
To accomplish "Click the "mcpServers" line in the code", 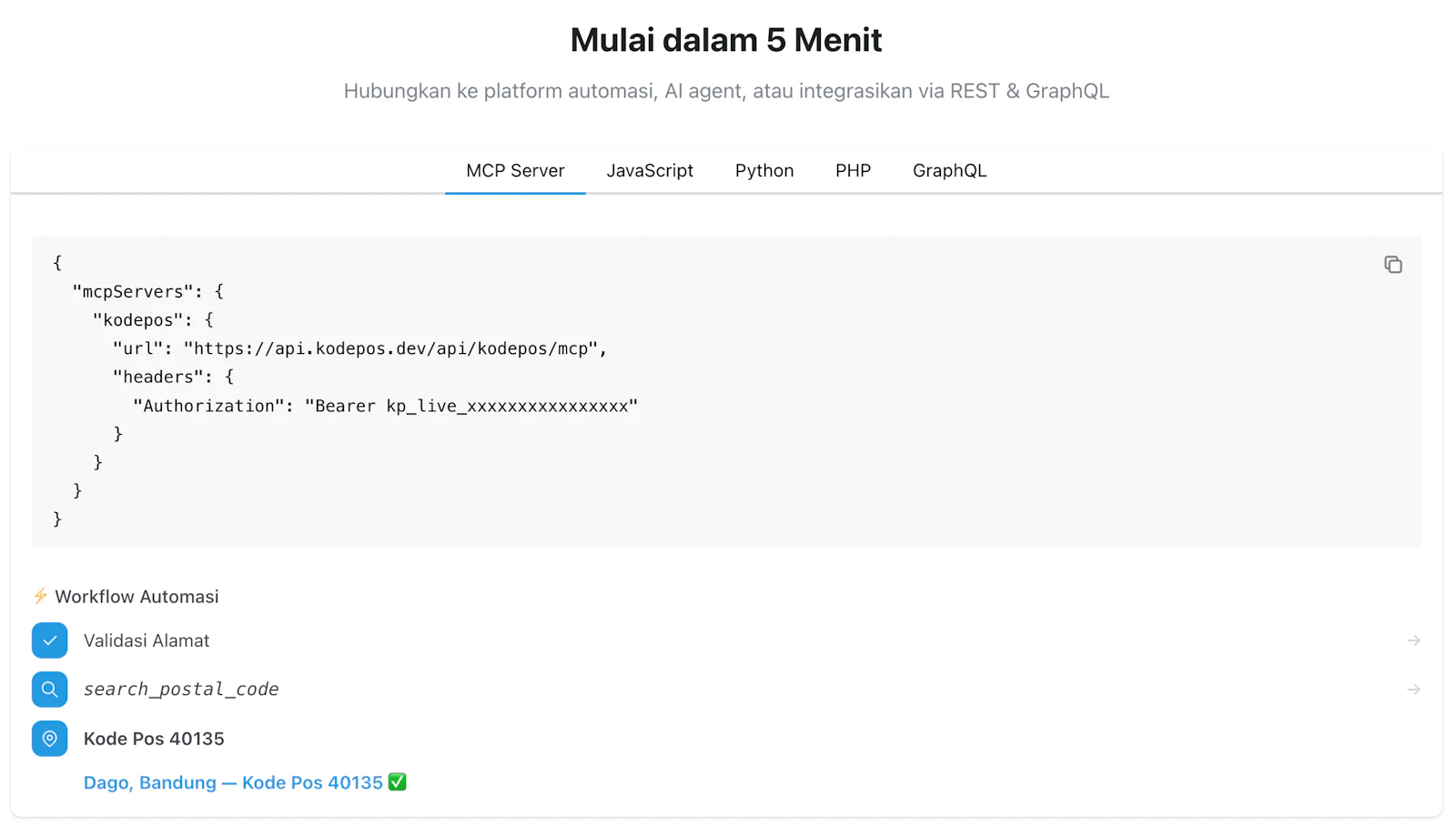I will click(148, 291).
